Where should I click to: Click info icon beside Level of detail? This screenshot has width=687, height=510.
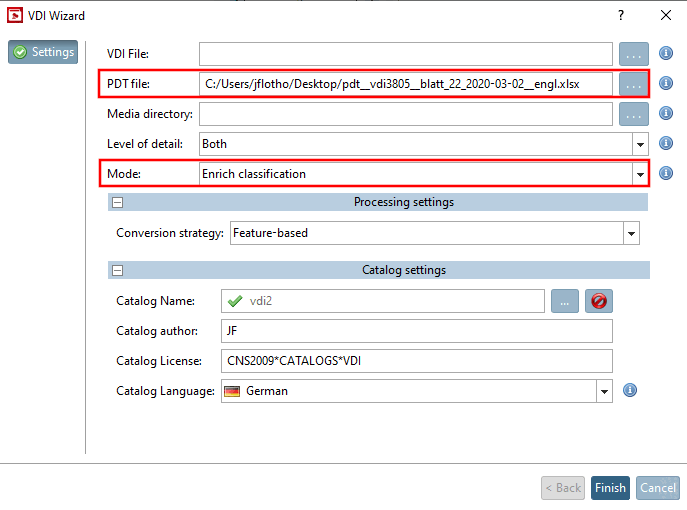click(x=666, y=144)
